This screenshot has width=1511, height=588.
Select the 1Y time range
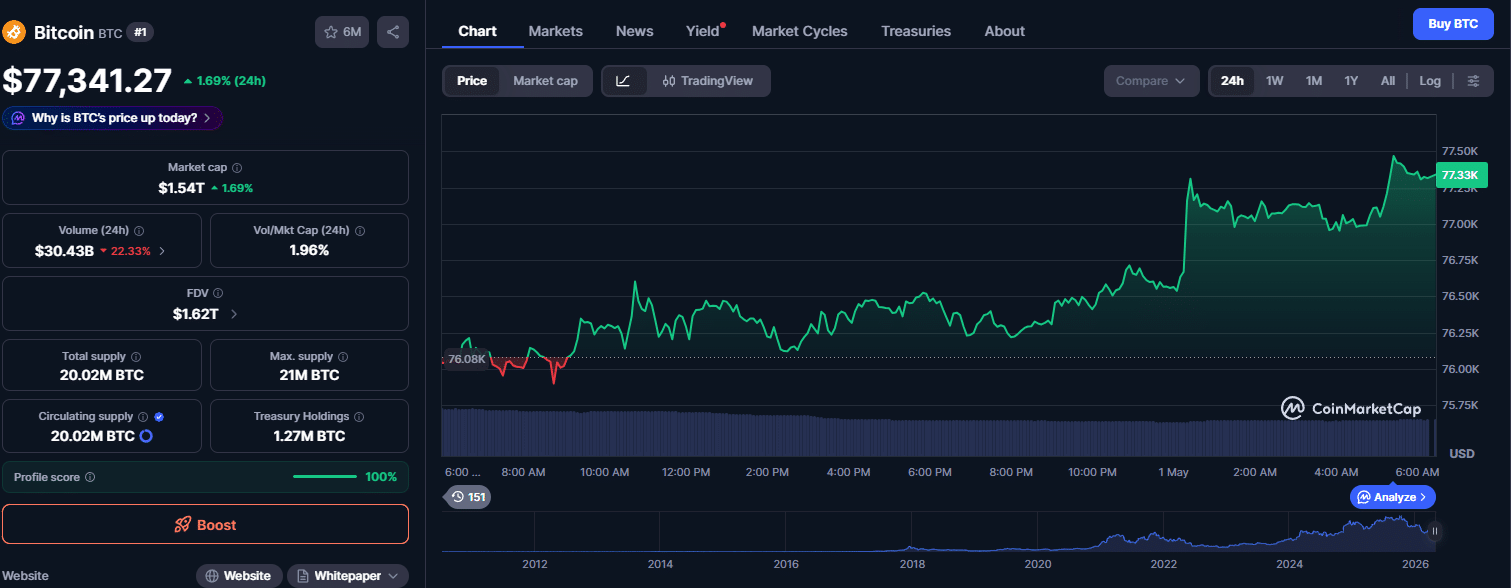tap(1351, 81)
